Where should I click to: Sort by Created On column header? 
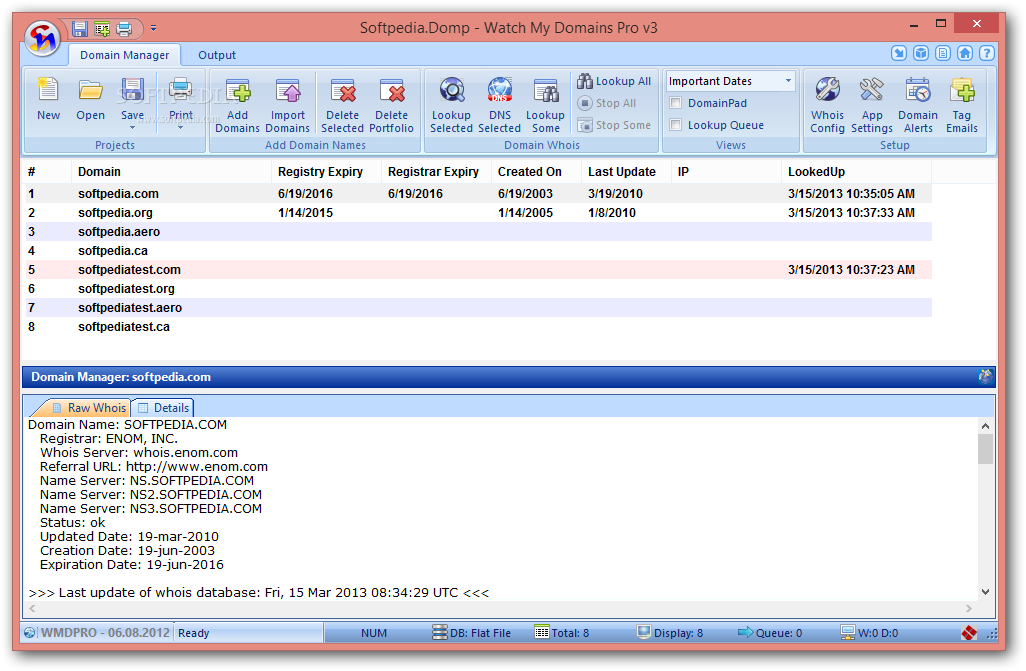coord(536,172)
